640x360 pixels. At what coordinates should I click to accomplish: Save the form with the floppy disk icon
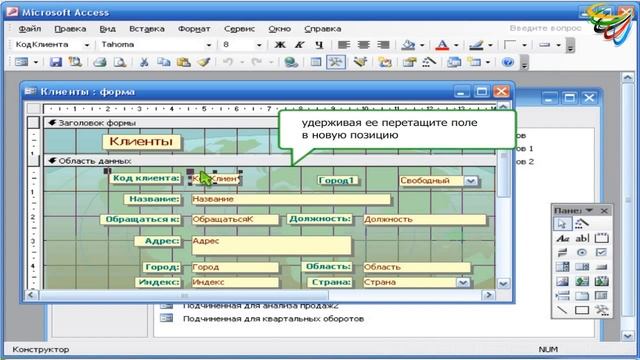(56, 62)
